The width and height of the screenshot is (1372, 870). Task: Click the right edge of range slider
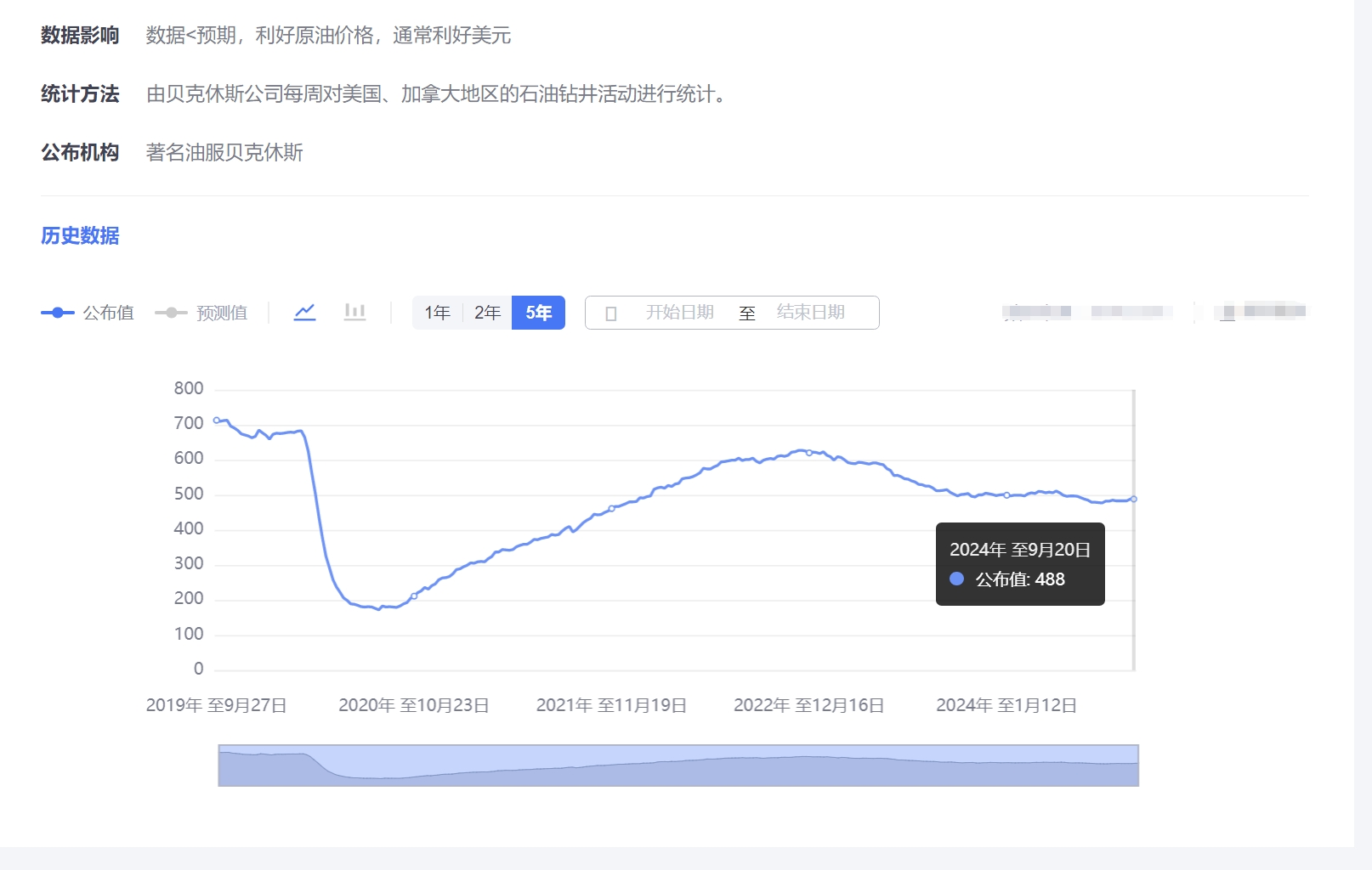point(1138,765)
